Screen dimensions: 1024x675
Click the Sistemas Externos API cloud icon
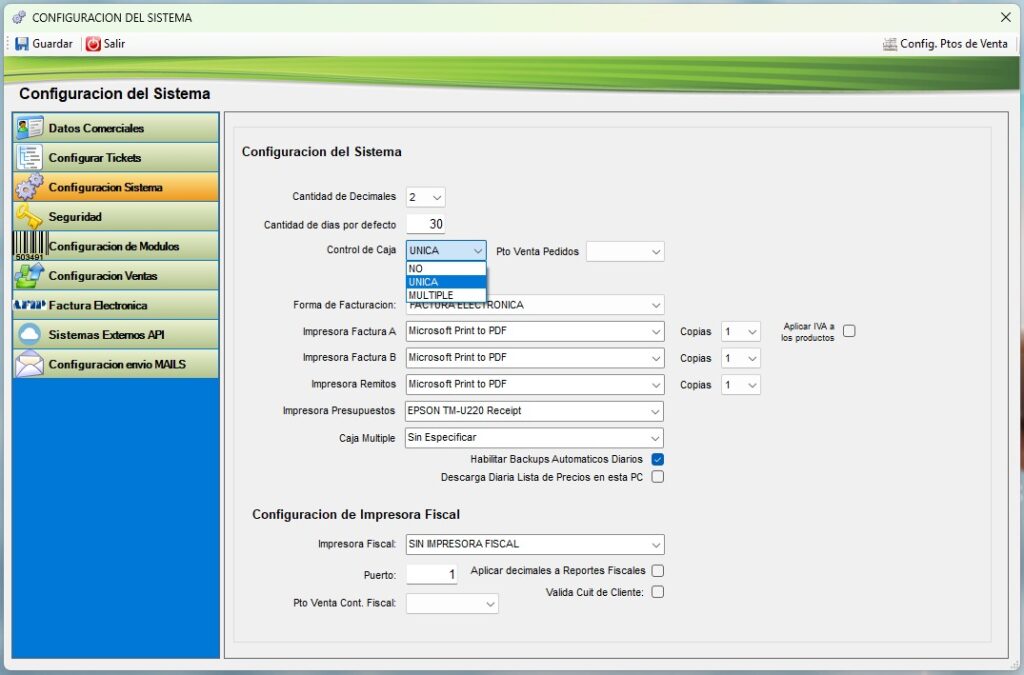coord(30,335)
